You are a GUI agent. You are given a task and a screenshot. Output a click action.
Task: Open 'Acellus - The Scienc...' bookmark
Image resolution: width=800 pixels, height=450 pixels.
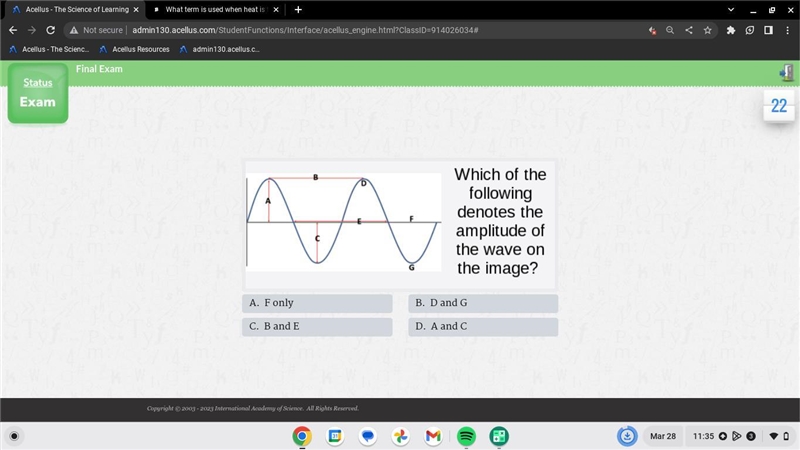tap(49, 49)
